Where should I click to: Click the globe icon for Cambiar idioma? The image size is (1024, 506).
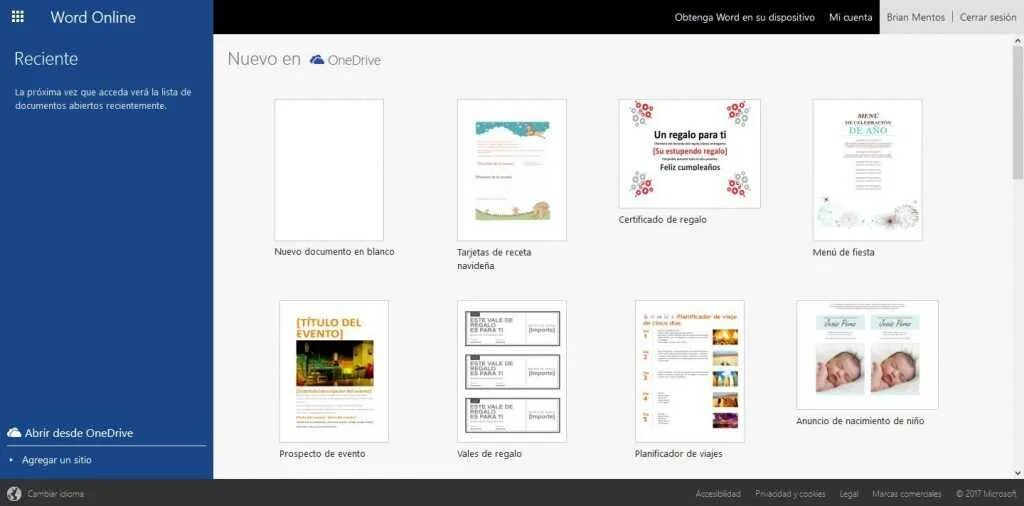coord(14,494)
